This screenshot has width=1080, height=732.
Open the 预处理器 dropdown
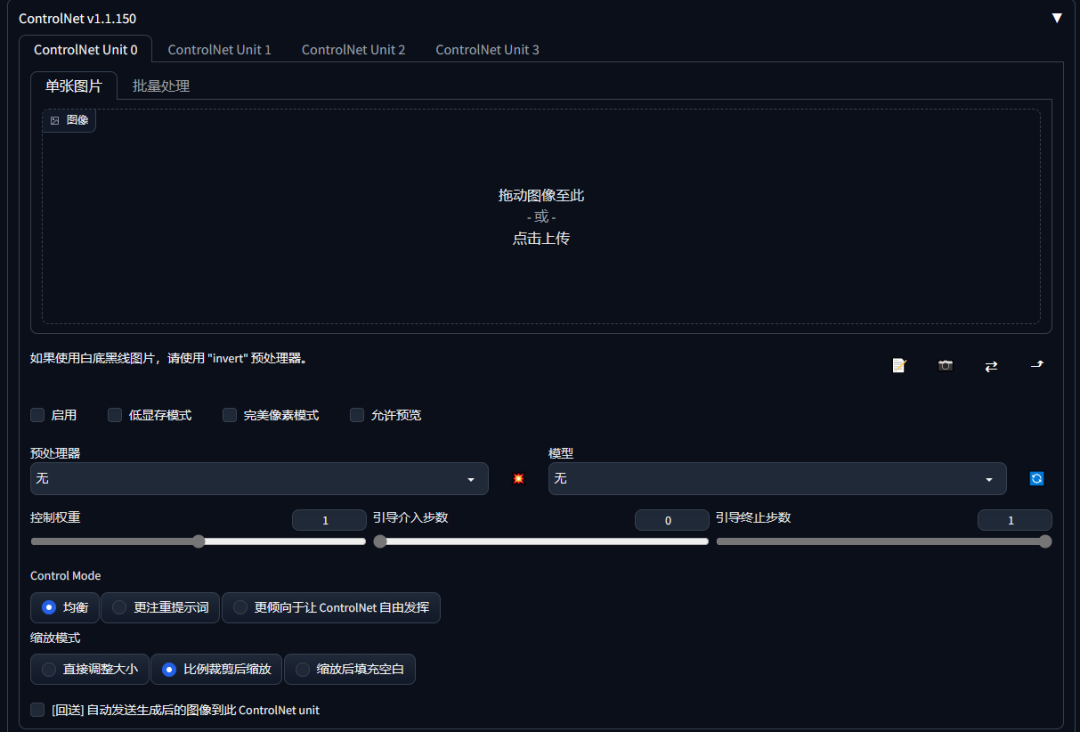[x=259, y=479]
